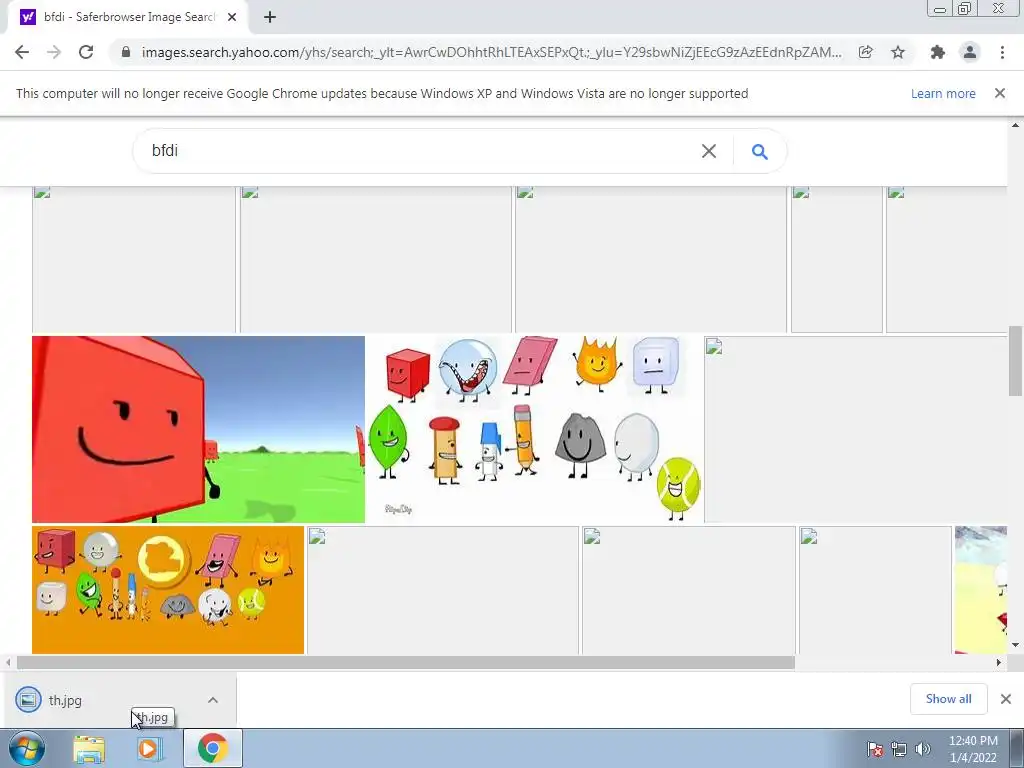Open the network tray icon
Viewport: 1024px width, 768px height.
point(899,749)
